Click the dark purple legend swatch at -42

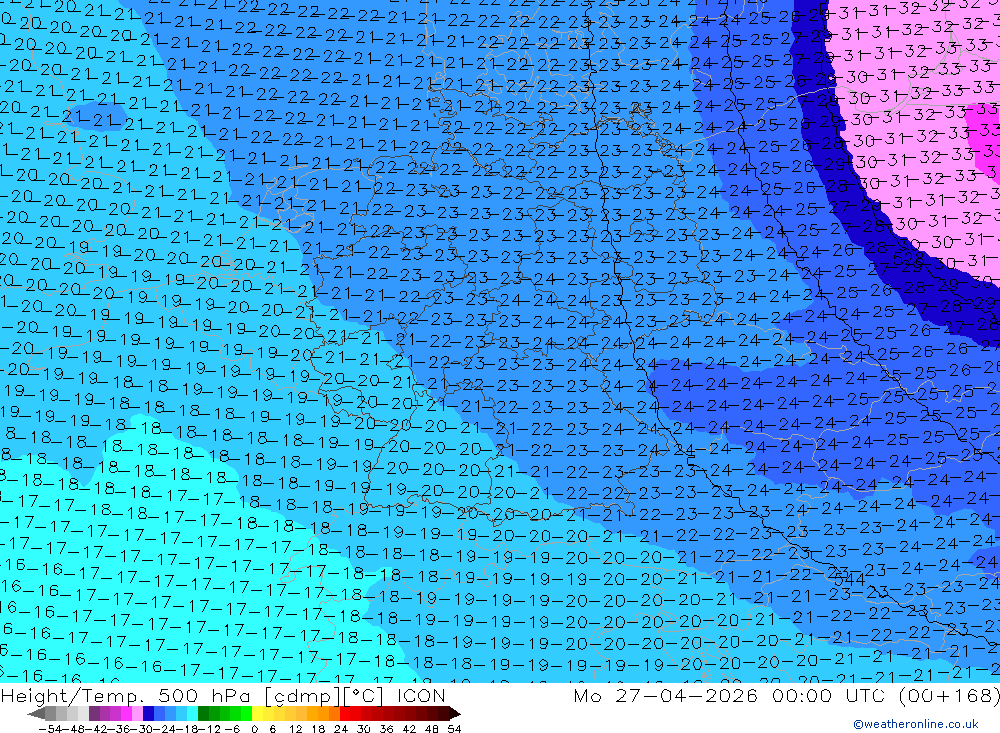pyautogui.click(x=94, y=713)
